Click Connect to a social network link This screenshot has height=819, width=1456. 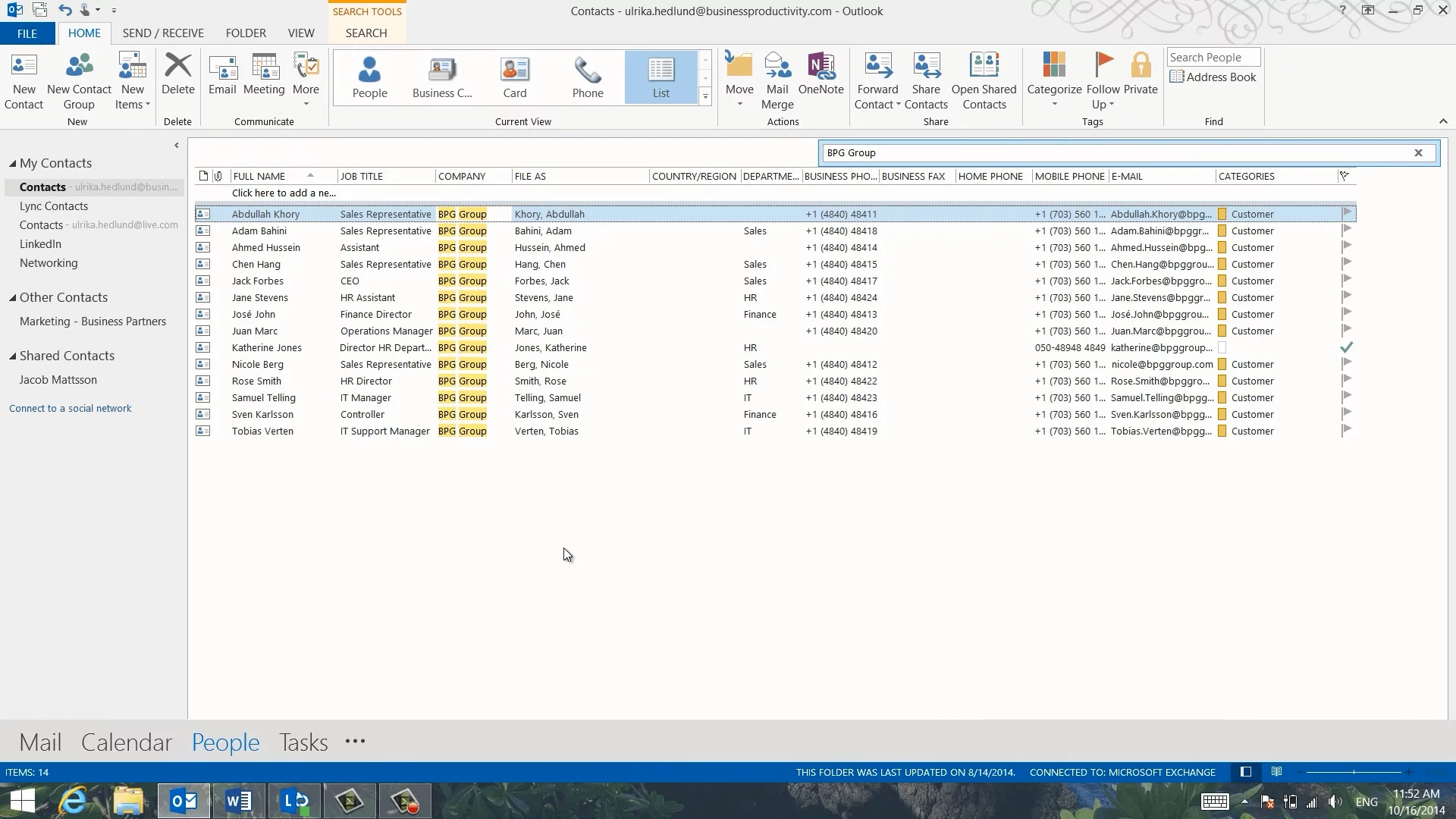(71, 409)
